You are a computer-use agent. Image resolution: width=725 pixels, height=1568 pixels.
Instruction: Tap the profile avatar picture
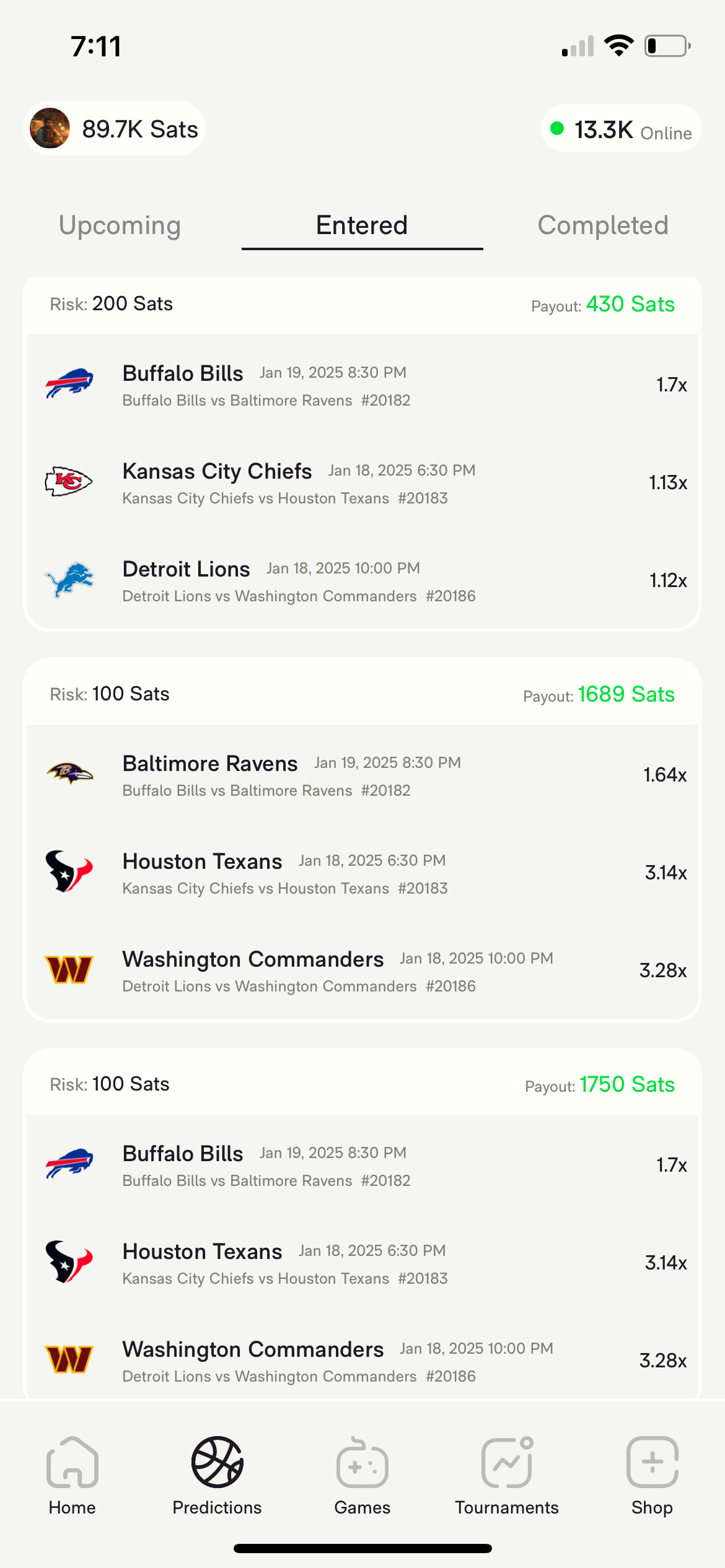click(50, 128)
